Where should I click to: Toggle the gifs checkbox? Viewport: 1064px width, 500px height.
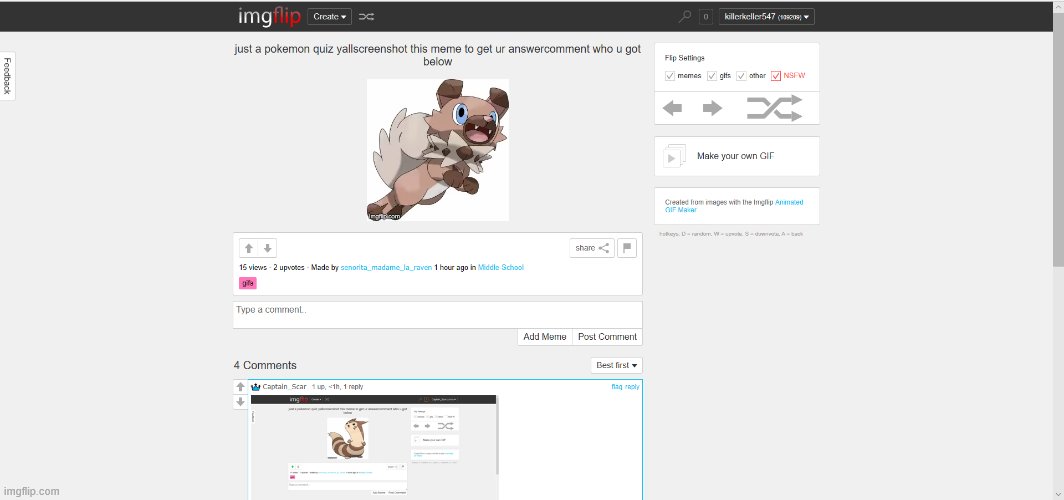click(712, 76)
